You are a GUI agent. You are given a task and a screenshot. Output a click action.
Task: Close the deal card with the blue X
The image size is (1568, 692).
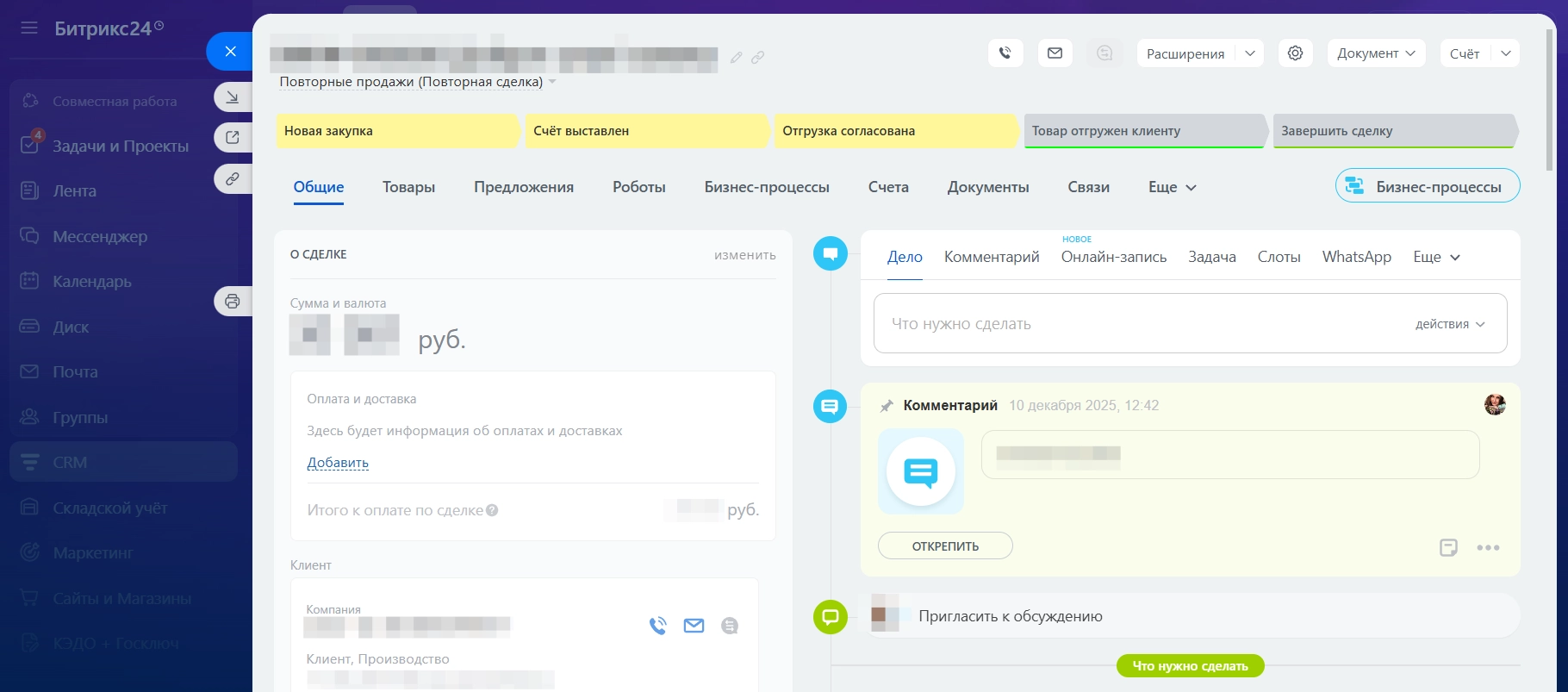click(x=230, y=52)
